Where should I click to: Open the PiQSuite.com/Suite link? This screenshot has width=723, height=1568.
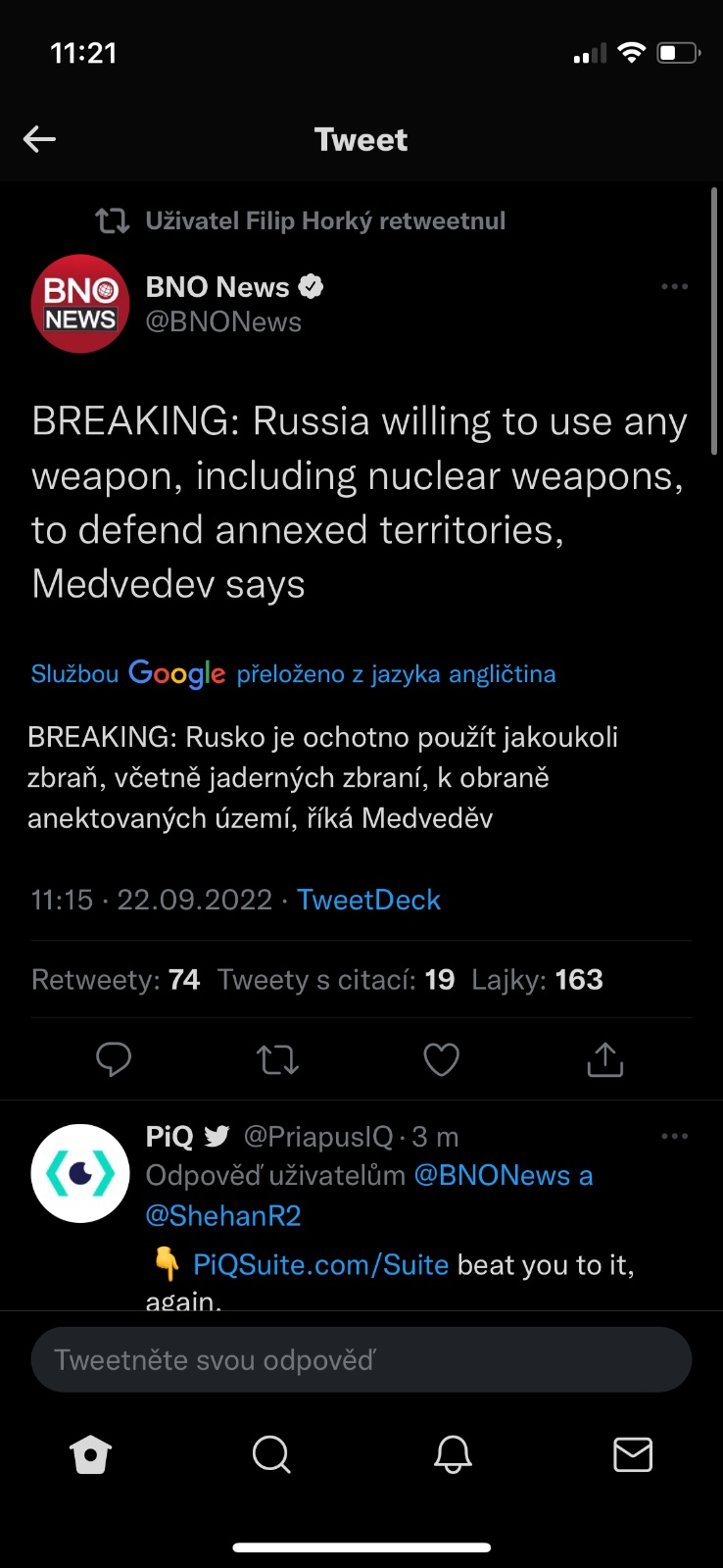320,1265
